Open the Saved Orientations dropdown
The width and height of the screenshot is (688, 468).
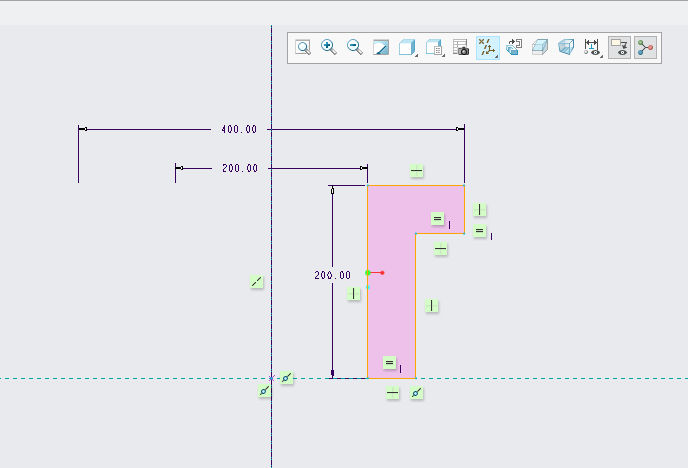tap(435, 47)
